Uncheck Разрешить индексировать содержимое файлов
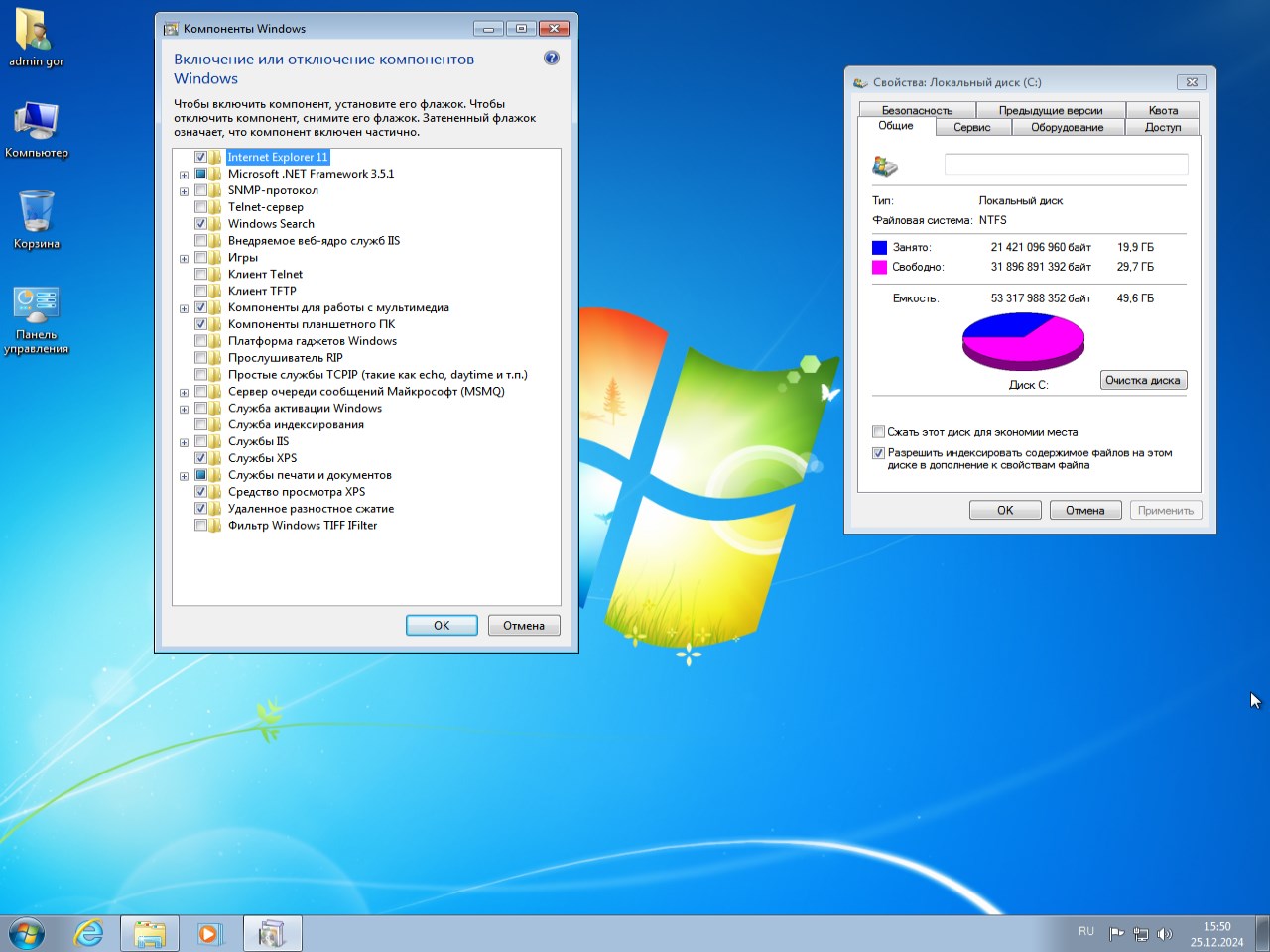The width and height of the screenshot is (1270, 952). (x=878, y=453)
